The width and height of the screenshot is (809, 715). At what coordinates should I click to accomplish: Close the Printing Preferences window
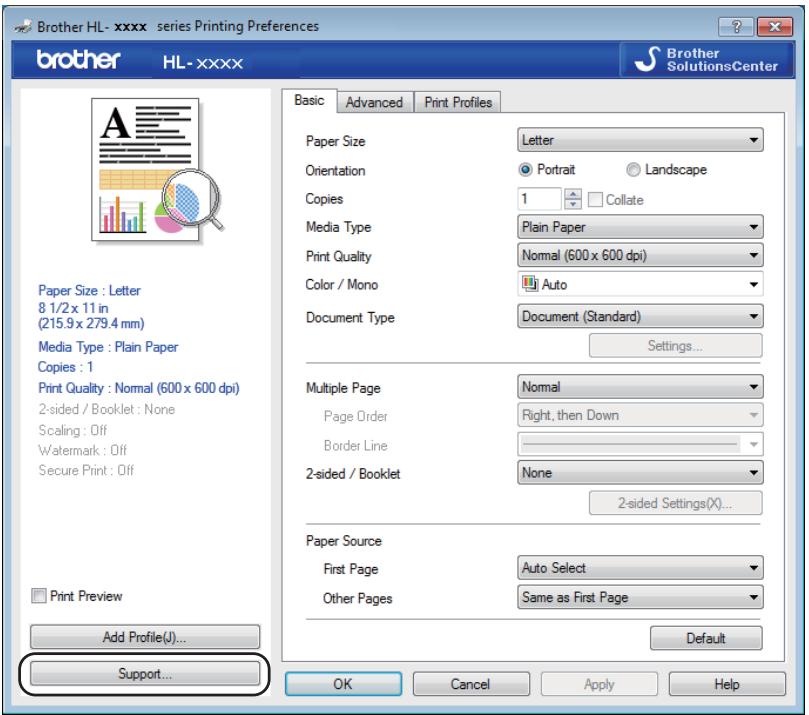(774, 26)
